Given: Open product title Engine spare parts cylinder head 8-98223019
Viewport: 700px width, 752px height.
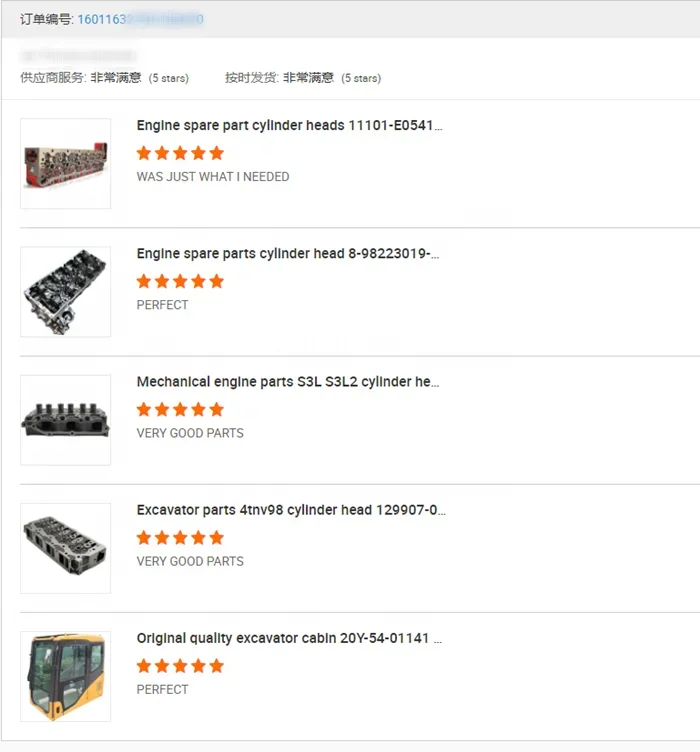Looking at the screenshot, I should click(x=288, y=253).
